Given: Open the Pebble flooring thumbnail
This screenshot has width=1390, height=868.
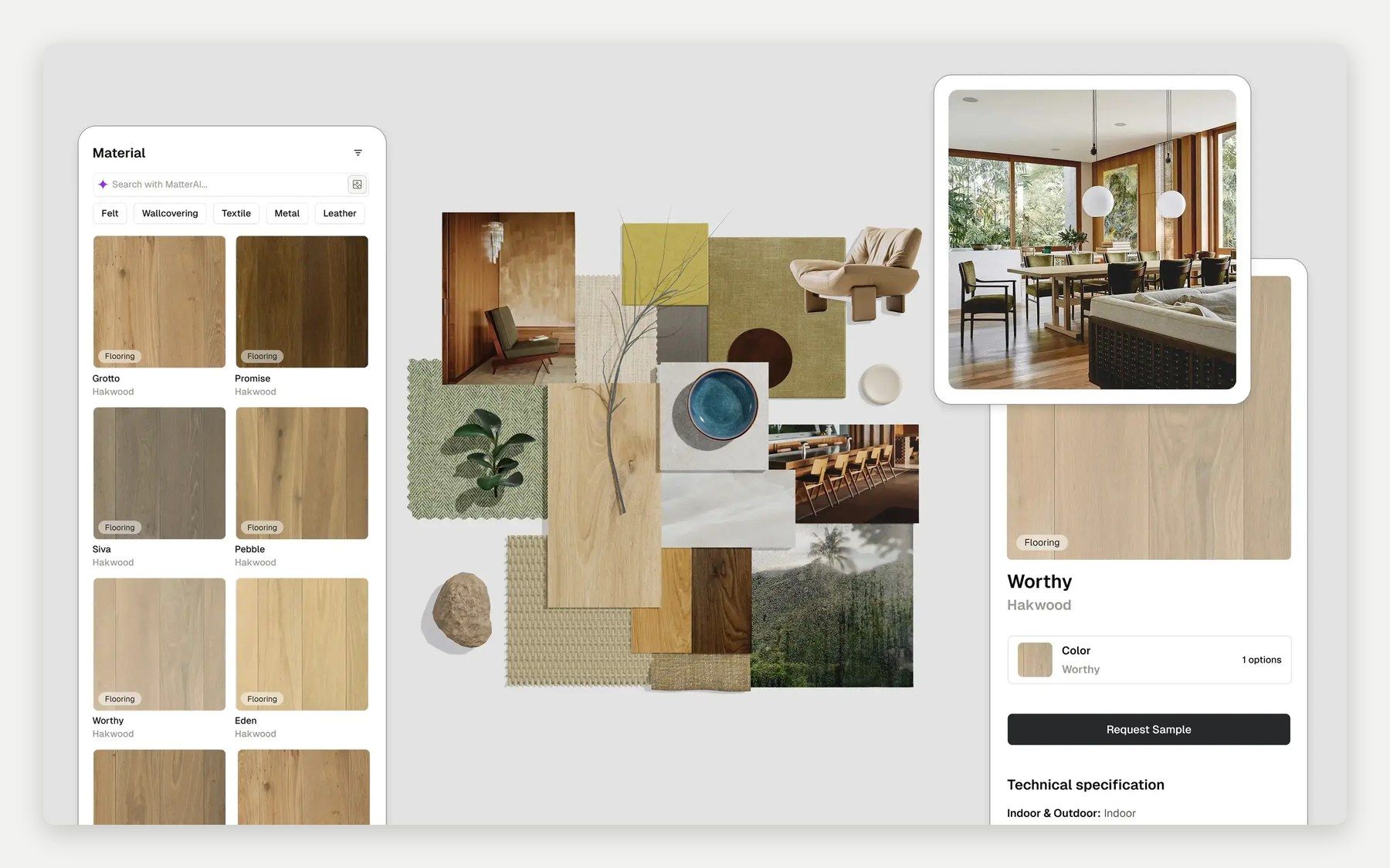Looking at the screenshot, I should tap(302, 473).
